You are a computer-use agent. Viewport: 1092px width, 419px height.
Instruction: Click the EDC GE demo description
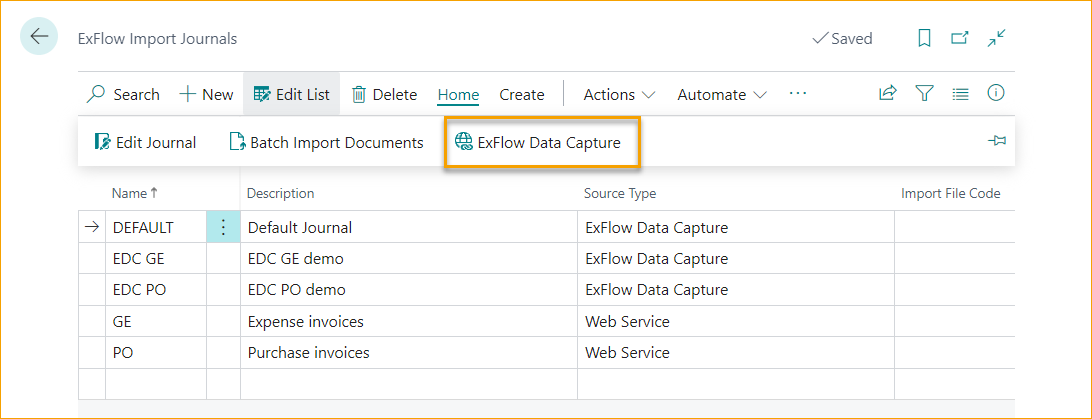pos(409,259)
